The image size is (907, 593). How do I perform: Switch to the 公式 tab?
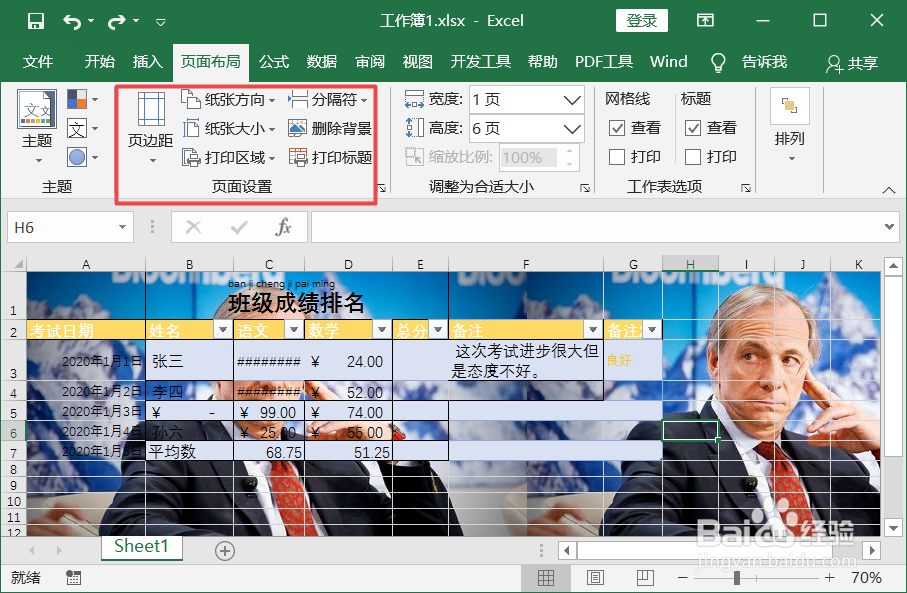point(274,61)
